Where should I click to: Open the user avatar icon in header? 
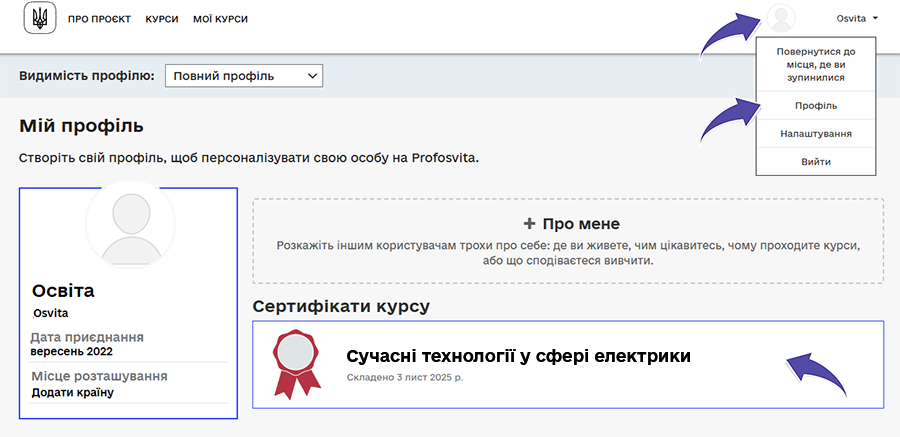coord(781,18)
